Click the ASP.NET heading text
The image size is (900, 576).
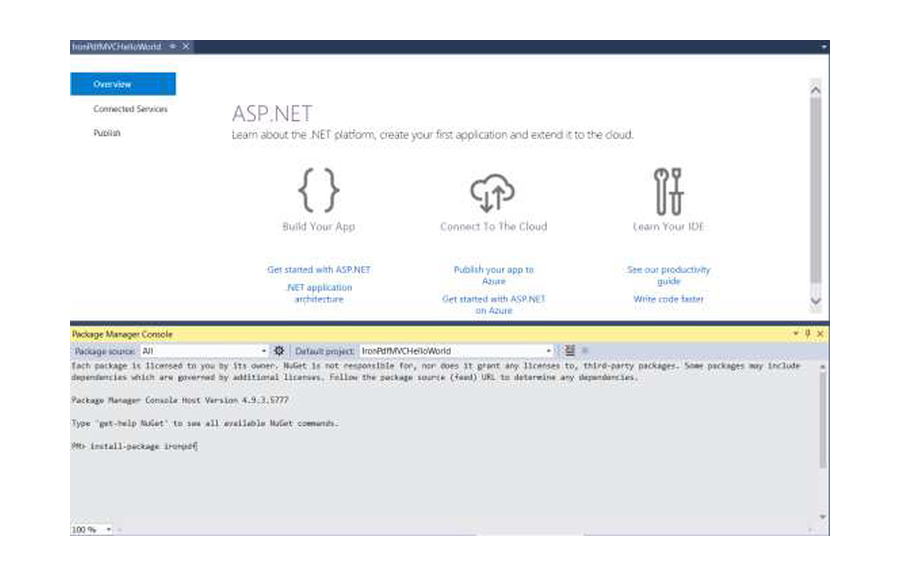272,114
